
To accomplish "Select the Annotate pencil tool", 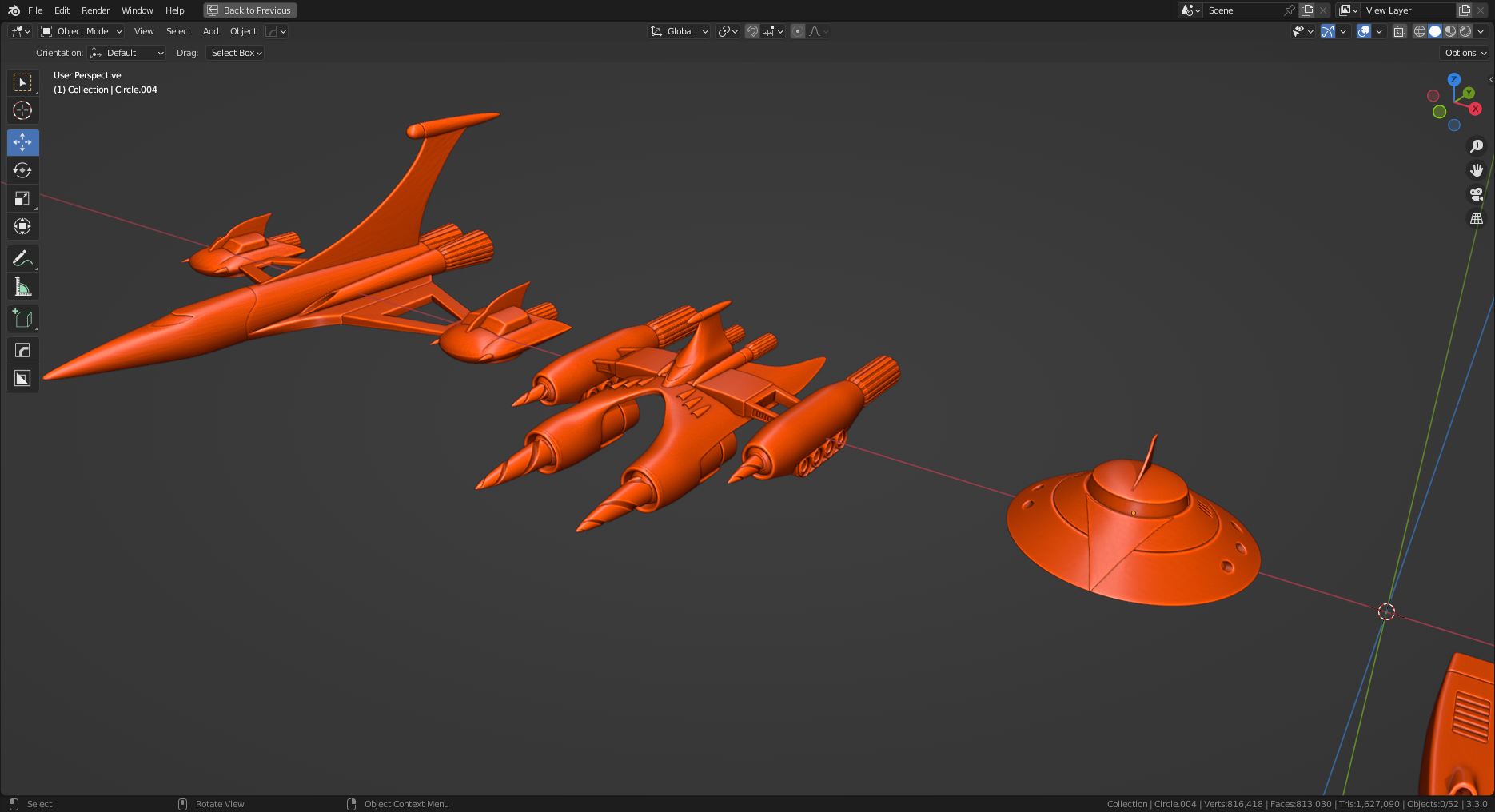I will click(22, 258).
